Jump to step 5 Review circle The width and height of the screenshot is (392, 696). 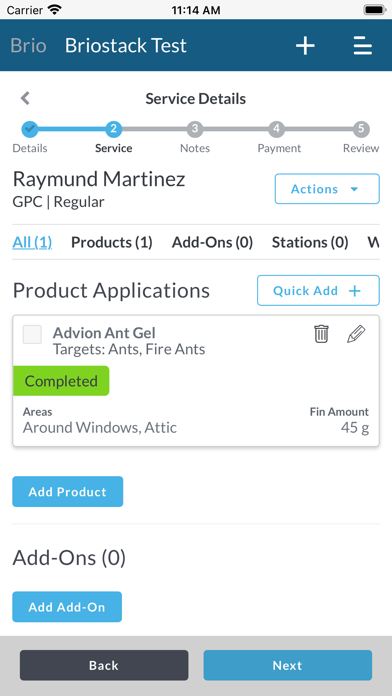click(x=361, y=129)
